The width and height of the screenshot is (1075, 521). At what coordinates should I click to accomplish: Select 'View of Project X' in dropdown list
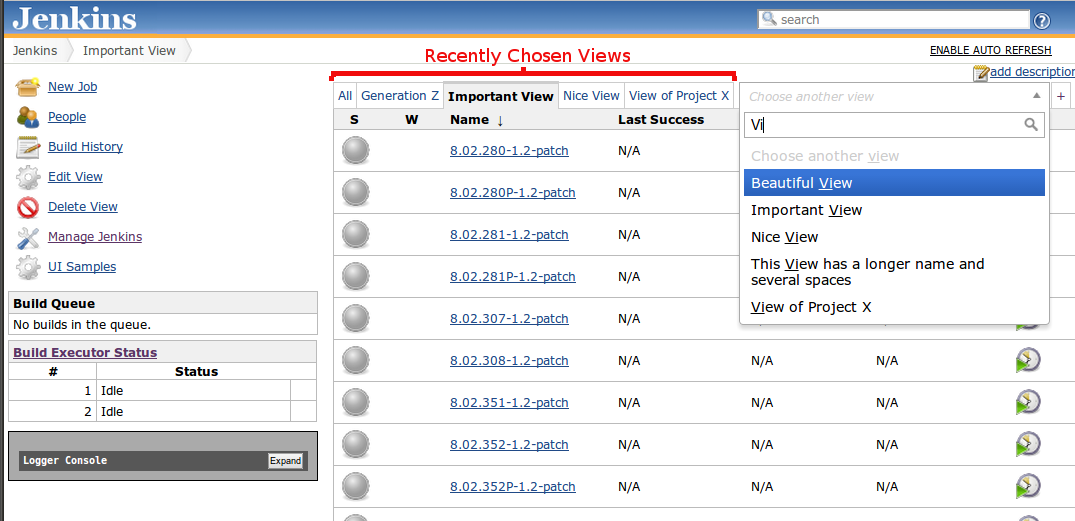point(894,307)
